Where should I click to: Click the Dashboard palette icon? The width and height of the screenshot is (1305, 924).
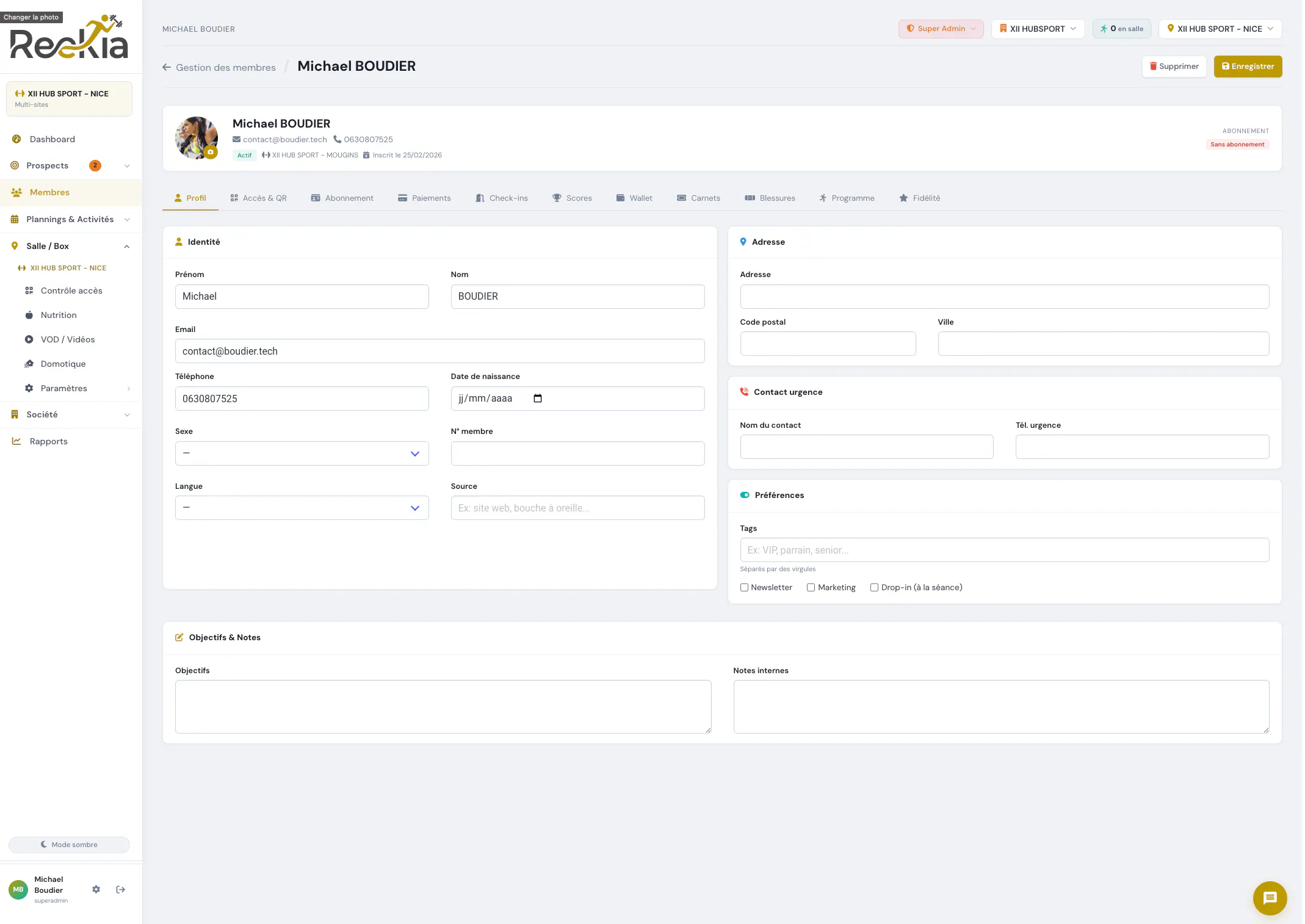click(x=16, y=139)
